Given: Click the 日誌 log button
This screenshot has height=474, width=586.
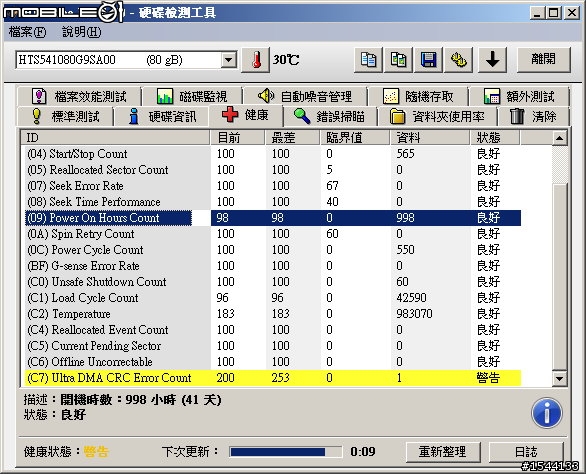Looking at the screenshot, I should [526, 452].
